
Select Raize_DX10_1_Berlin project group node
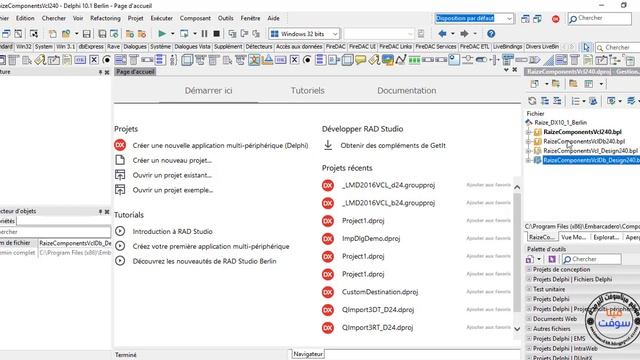[560, 122]
